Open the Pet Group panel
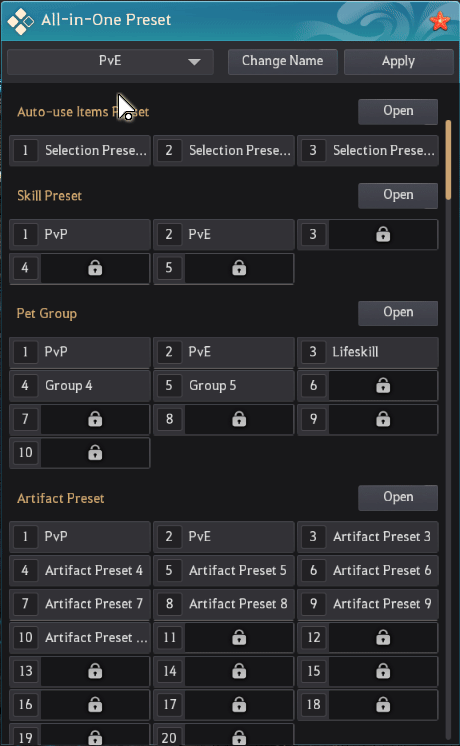Image resolution: width=460 pixels, height=746 pixels. (398, 313)
